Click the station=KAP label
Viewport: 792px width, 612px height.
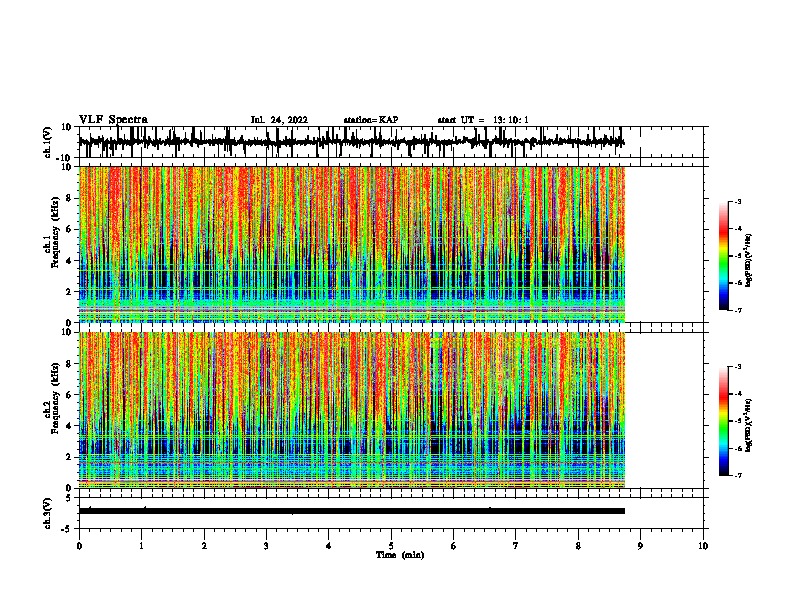(x=371, y=120)
